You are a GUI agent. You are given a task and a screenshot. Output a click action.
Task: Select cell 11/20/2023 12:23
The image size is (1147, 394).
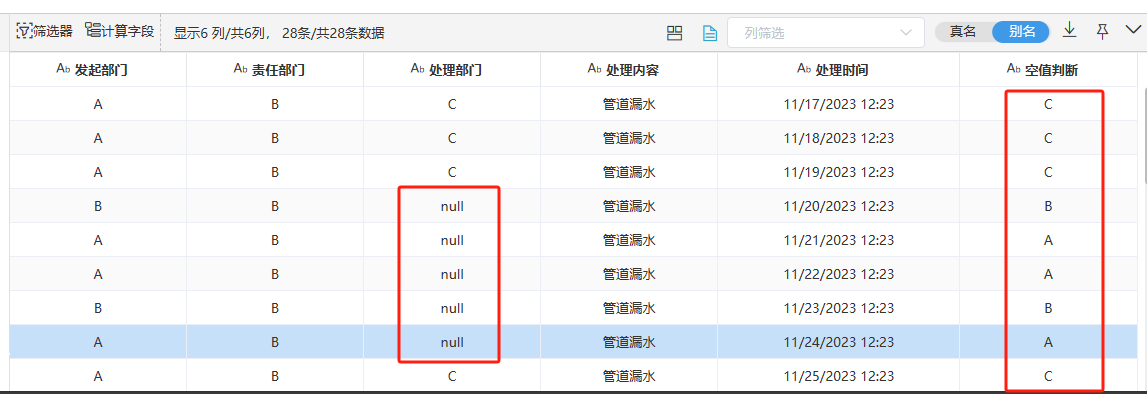tap(838, 206)
